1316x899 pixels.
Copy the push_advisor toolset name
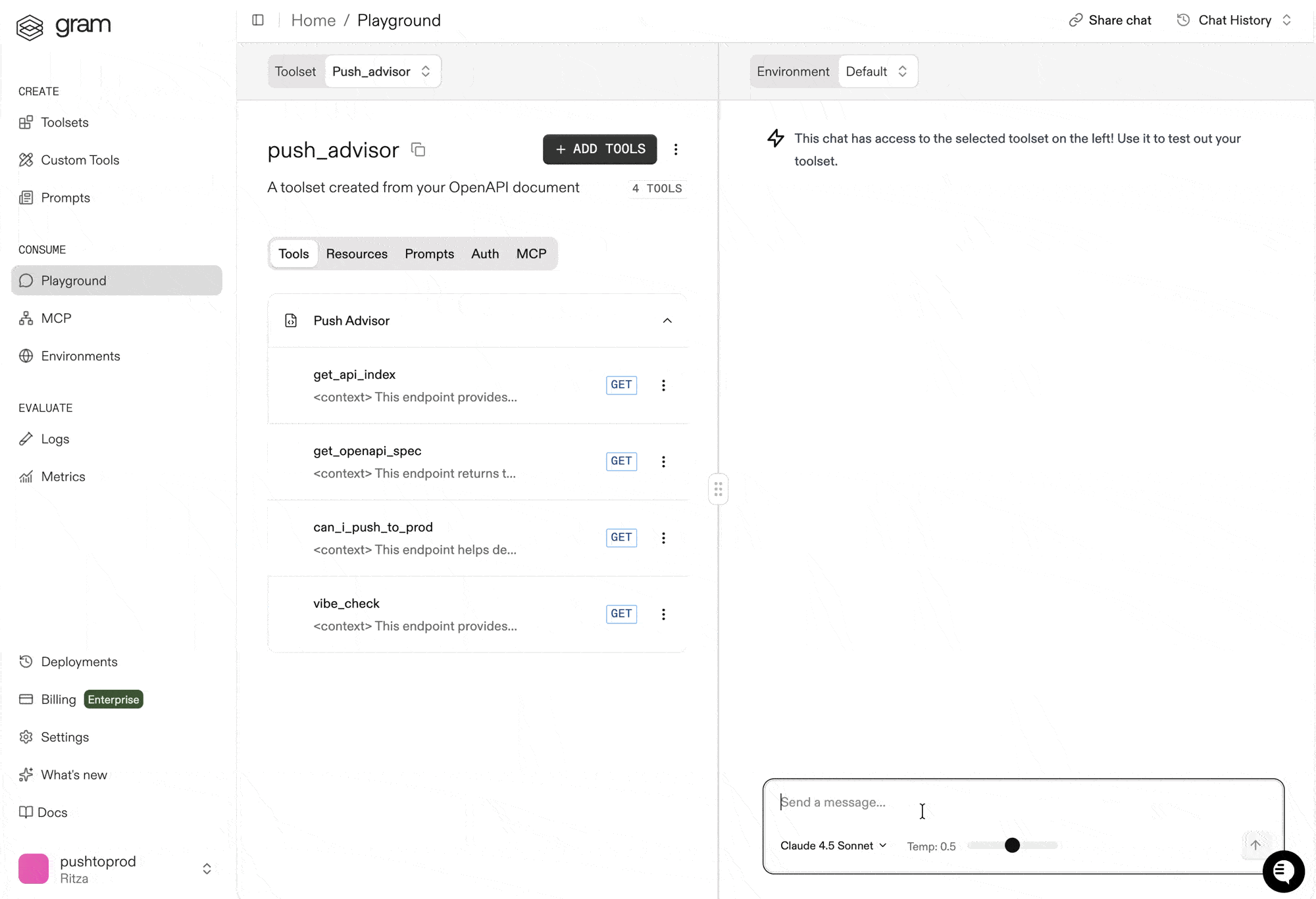pyautogui.click(x=418, y=150)
